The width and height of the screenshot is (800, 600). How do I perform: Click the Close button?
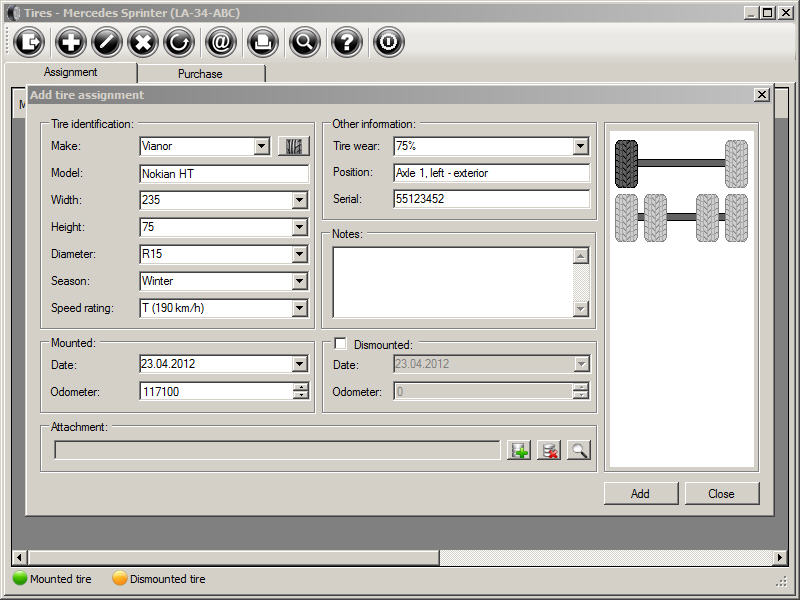pyautogui.click(x=721, y=493)
